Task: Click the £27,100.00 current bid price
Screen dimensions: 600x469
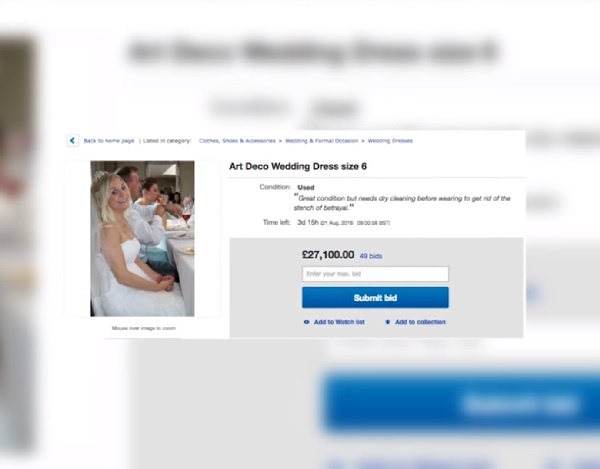Action: (328, 255)
